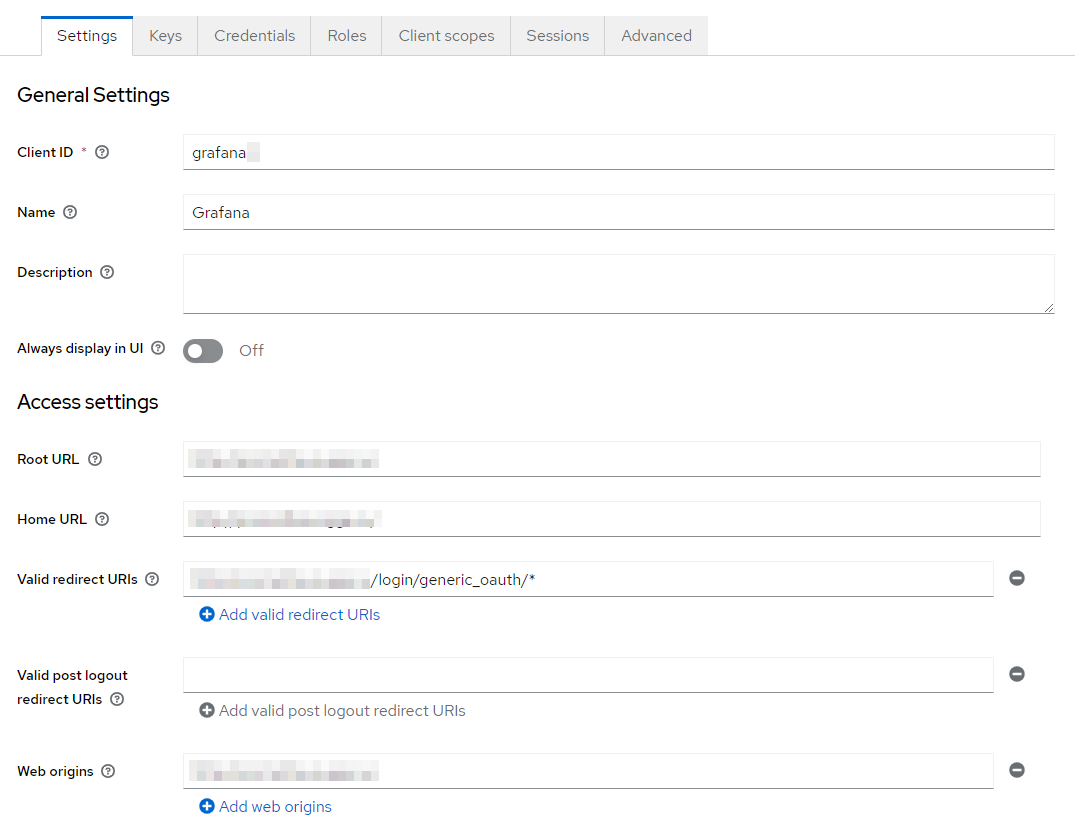Image resolution: width=1075 pixels, height=822 pixels.
Task: Remove the post logout redirect URI row
Action: point(1017,675)
